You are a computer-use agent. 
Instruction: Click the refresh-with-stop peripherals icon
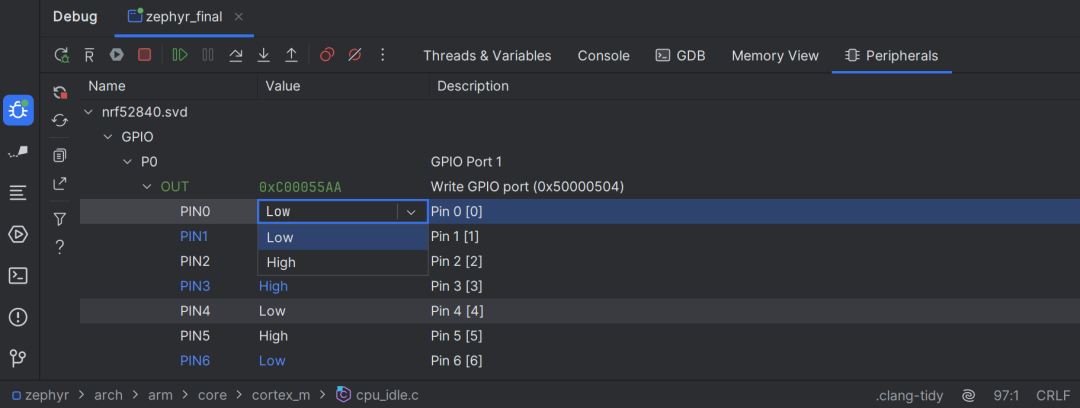coord(60,93)
